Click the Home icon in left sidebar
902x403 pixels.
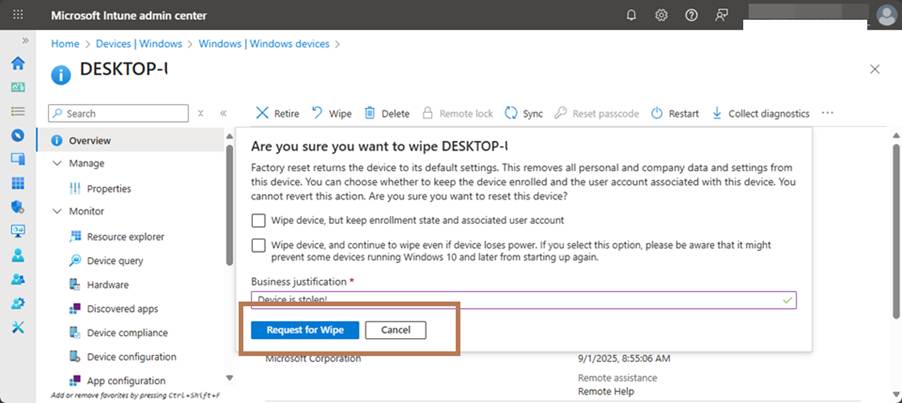point(17,63)
